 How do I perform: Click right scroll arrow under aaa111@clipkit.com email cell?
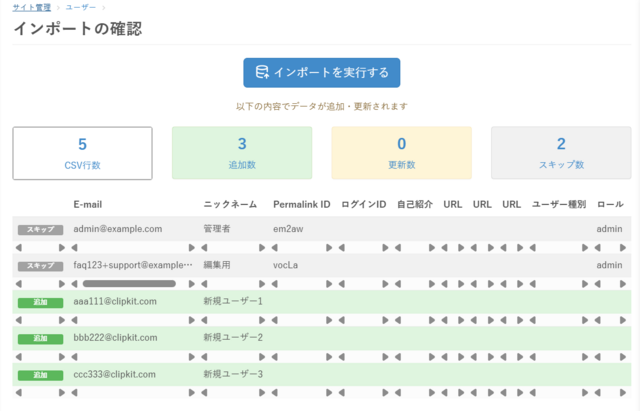coord(191,320)
